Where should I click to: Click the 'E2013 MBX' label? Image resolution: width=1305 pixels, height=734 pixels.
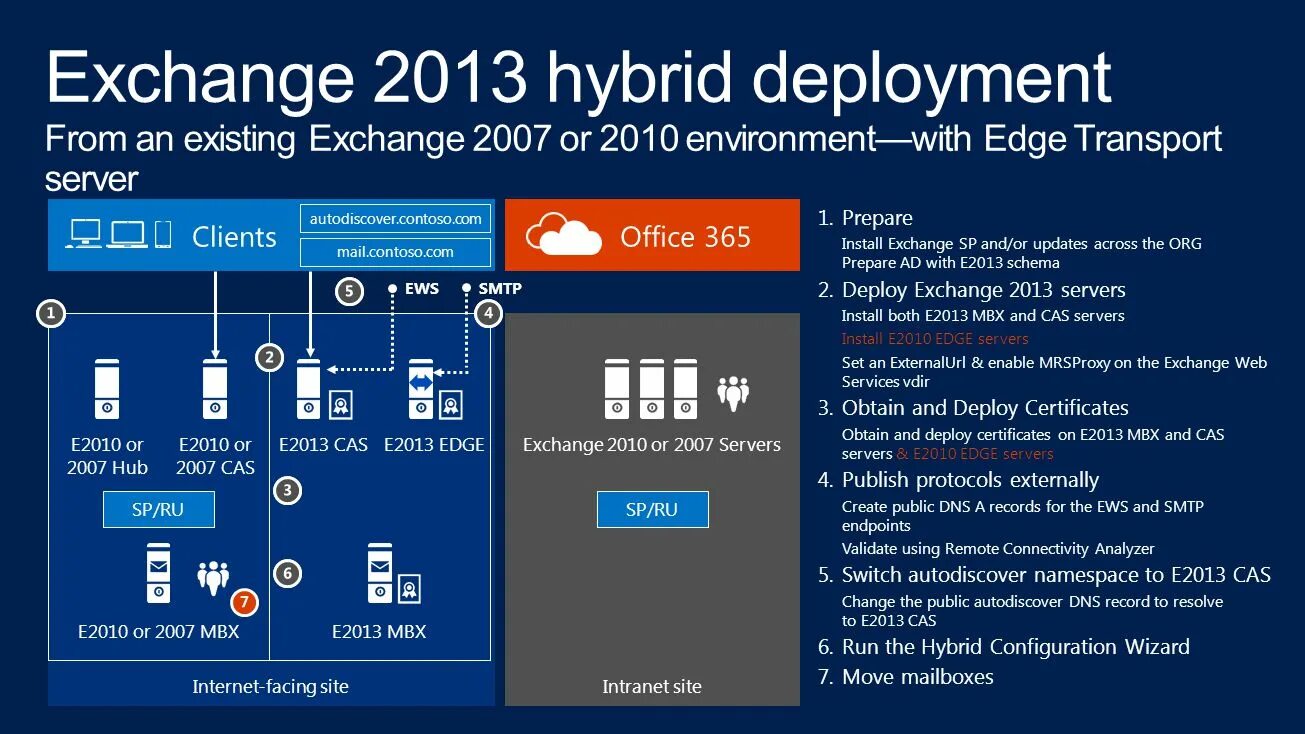tap(379, 632)
